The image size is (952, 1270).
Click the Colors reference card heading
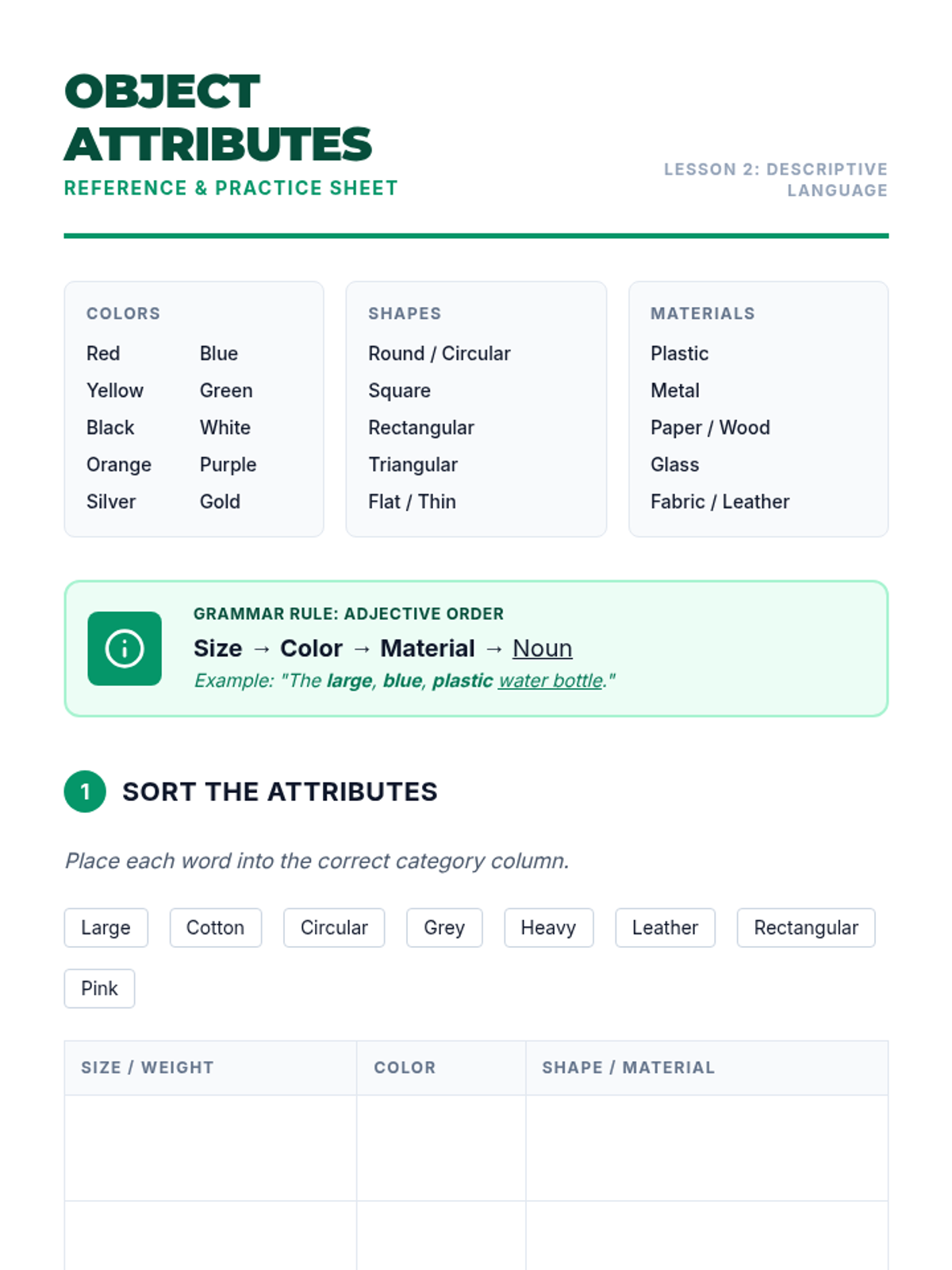tap(123, 314)
